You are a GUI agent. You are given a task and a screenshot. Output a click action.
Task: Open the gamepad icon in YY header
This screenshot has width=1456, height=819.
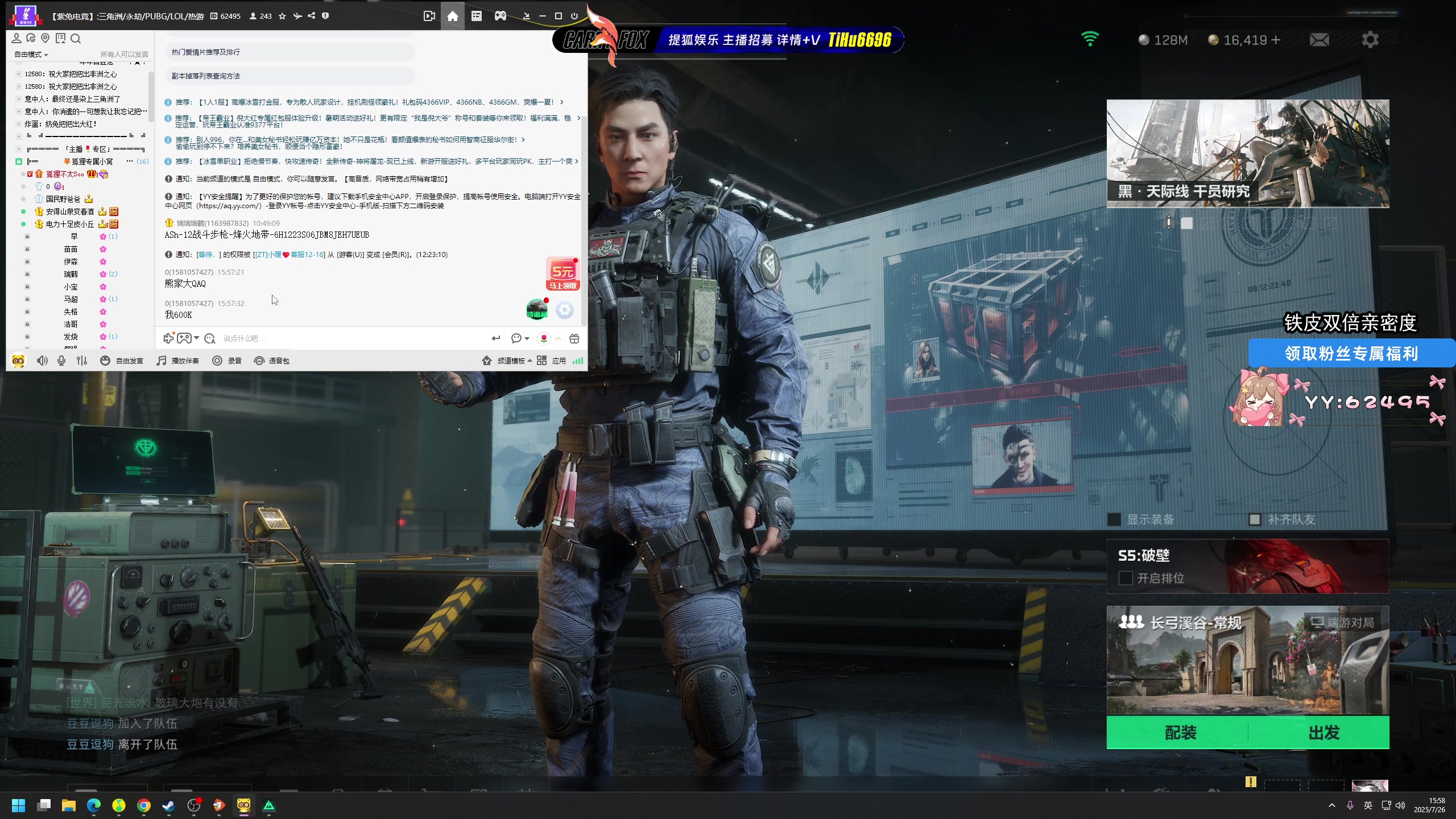click(500, 16)
